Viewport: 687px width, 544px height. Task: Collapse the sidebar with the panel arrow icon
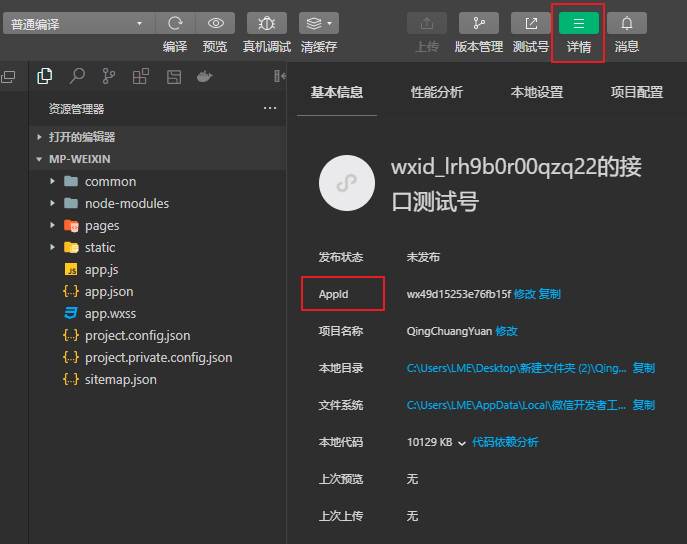(x=280, y=76)
